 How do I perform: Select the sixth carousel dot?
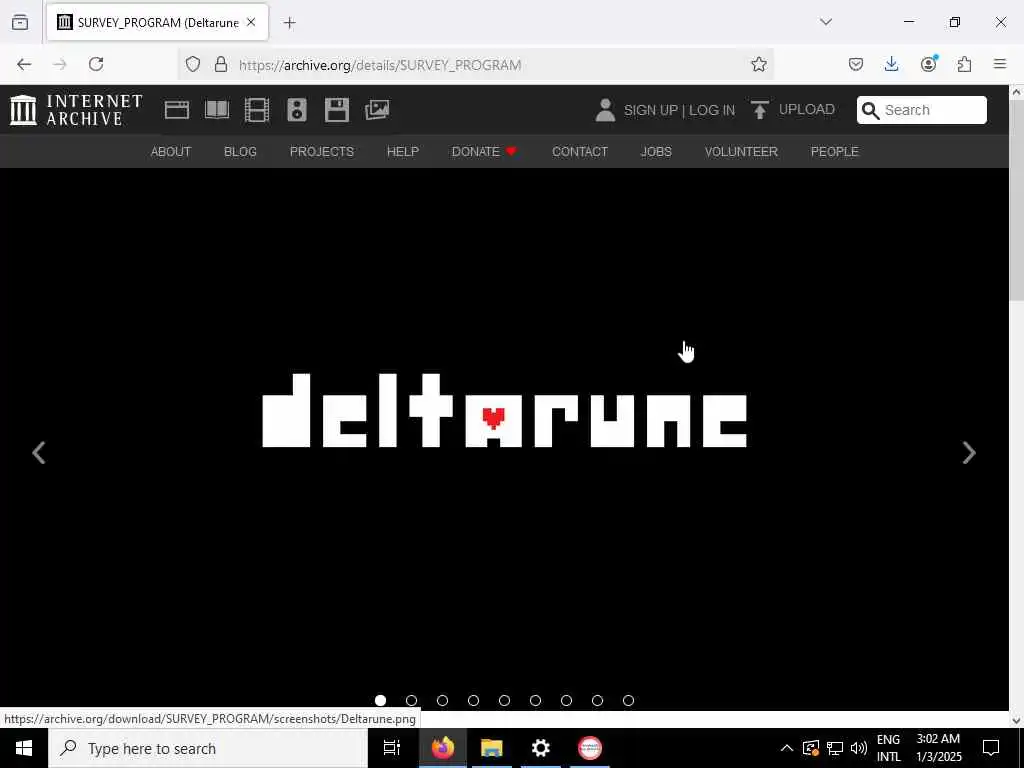click(536, 701)
